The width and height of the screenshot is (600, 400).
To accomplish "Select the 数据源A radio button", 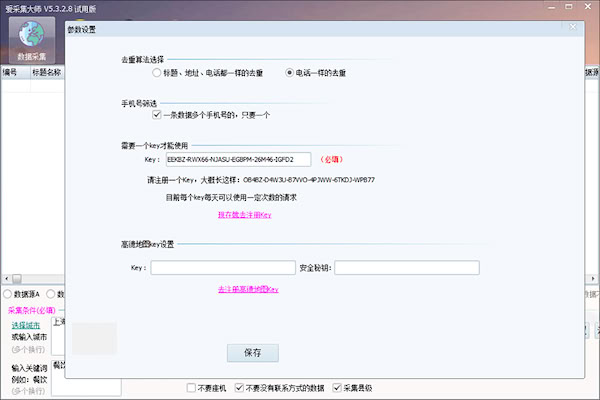I will point(7,294).
